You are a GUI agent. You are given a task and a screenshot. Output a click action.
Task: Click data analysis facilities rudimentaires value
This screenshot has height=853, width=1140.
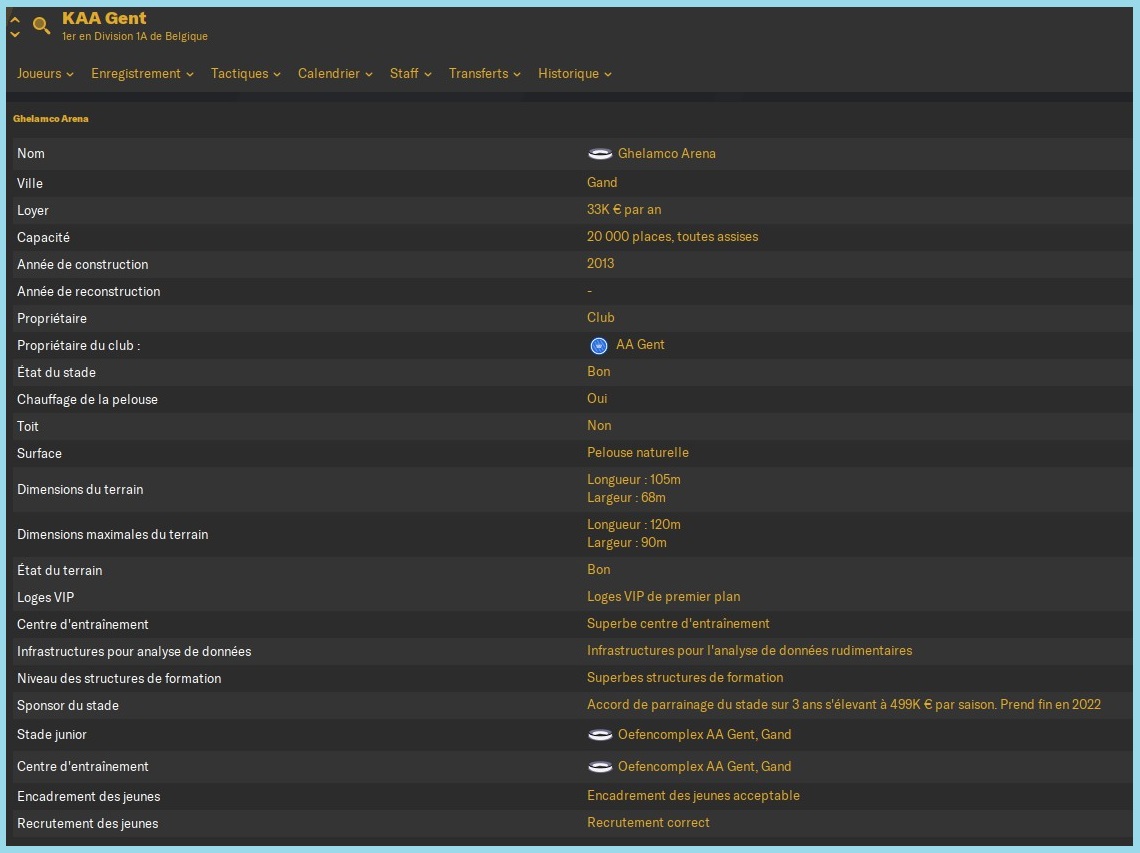point(750,650)
